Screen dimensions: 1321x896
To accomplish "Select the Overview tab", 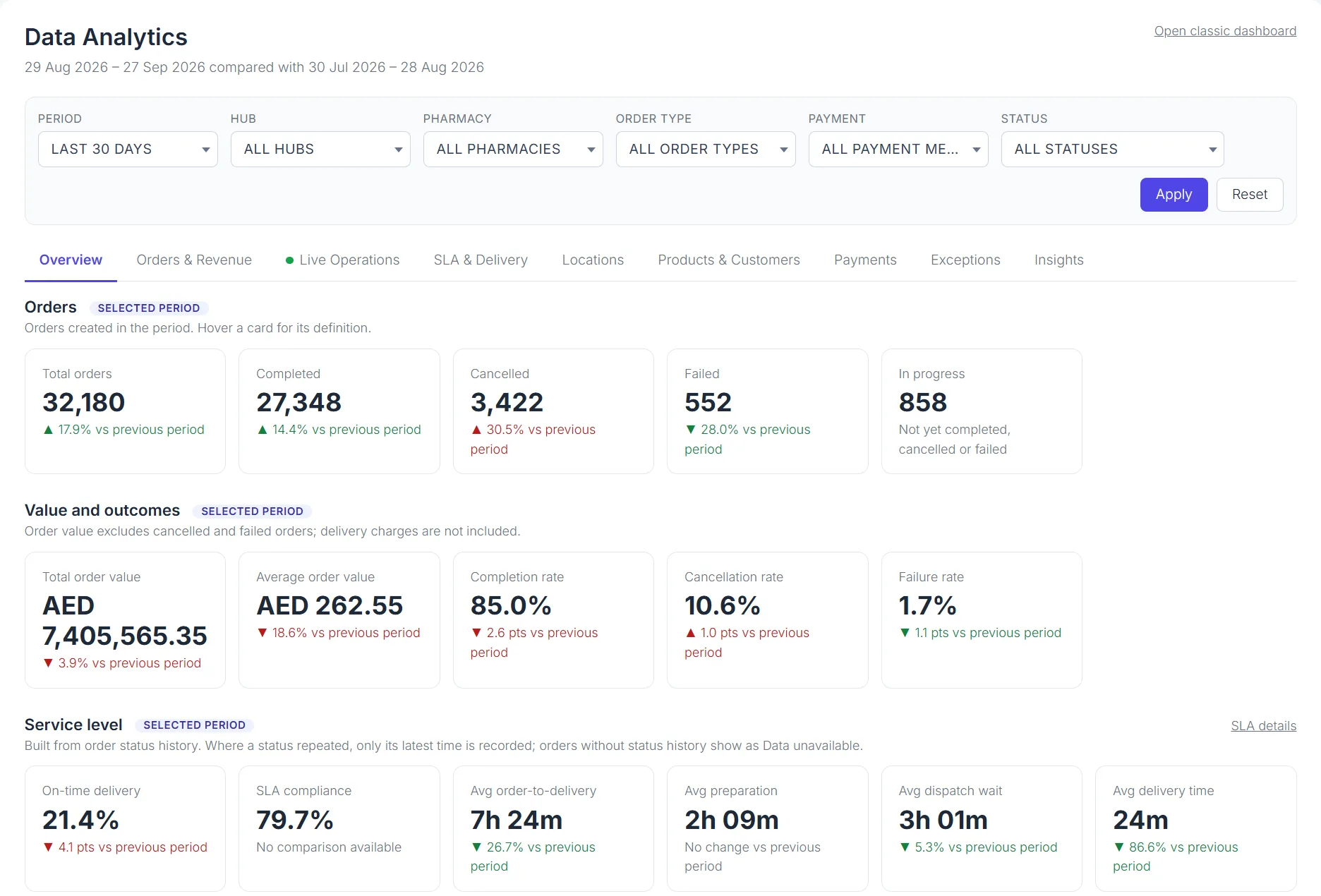I will pos(71,260).
